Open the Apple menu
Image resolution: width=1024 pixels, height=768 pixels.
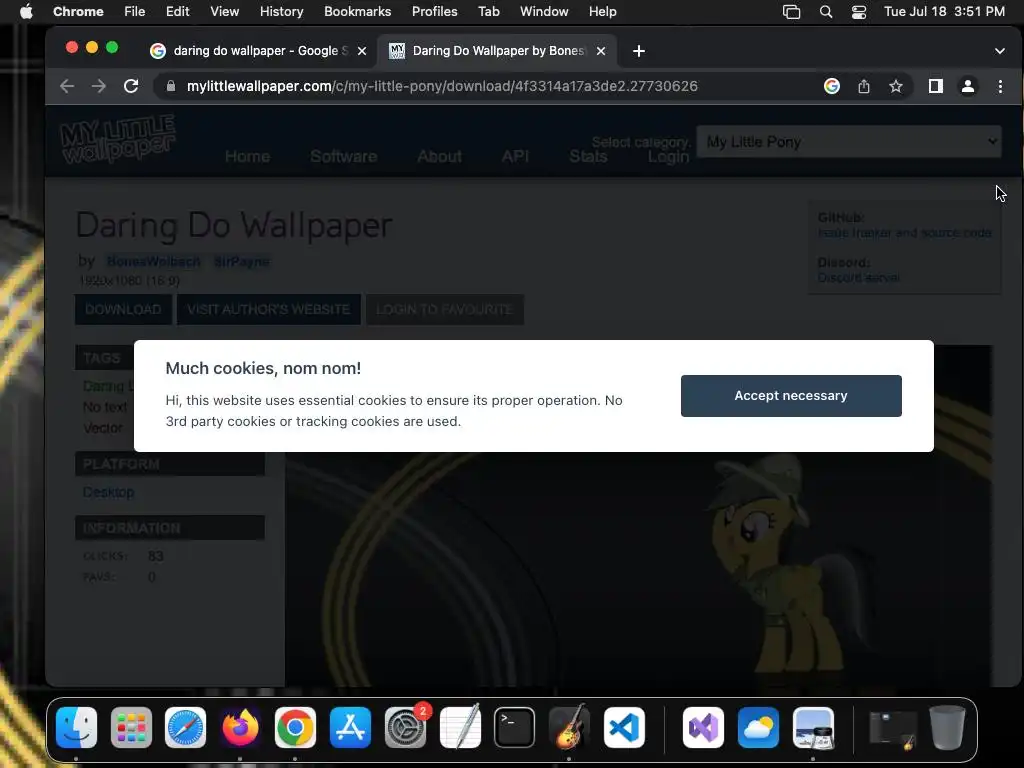pos(26,12)
